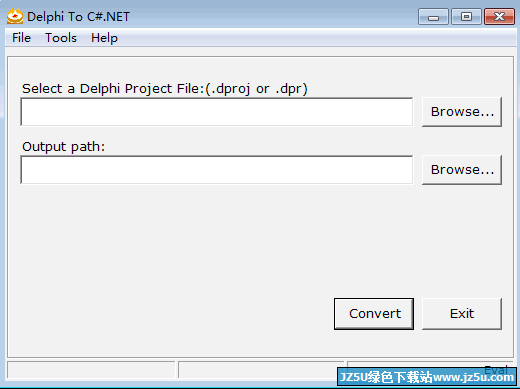The height and width of the screenshot is (389, 520).
Task: Browse for a Delphi project file
Action: click(x=462, y=112)
